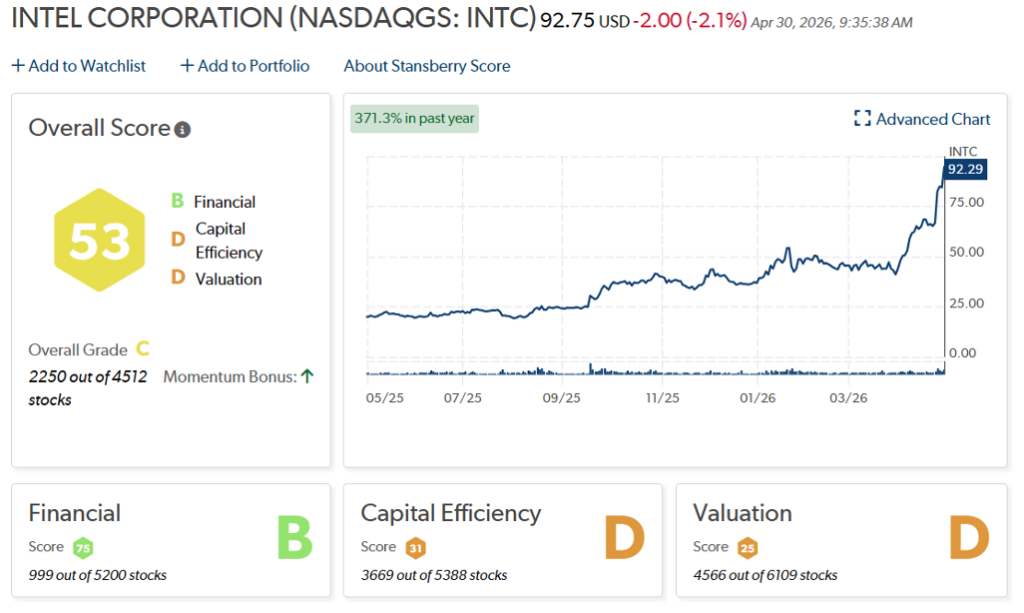Click the 07/25 date label on chart axis
The height and width of the screenshot is (613, 1024).
pos(462,398)
